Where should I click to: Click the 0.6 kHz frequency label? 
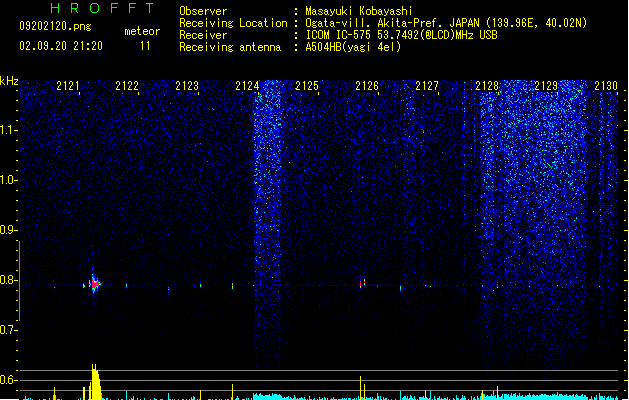pos(8,380)
